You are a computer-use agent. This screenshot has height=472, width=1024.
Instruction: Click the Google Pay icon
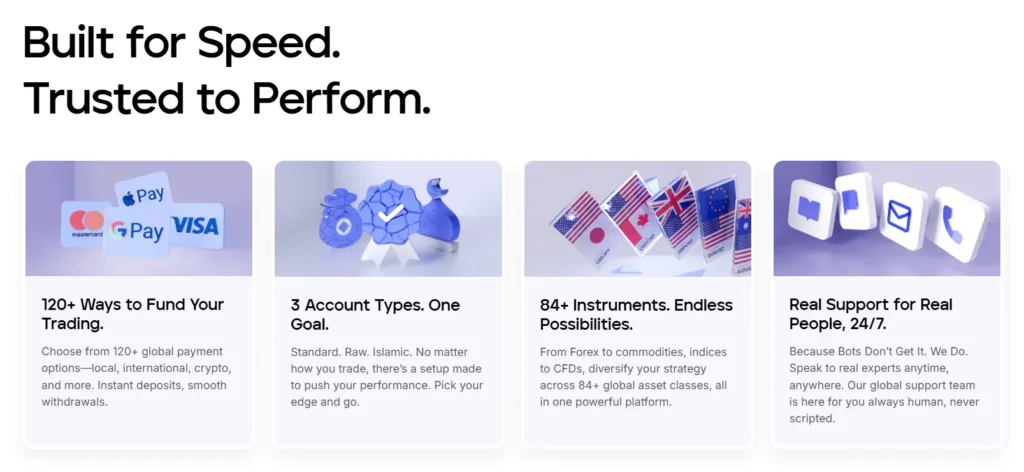(138, 231)
